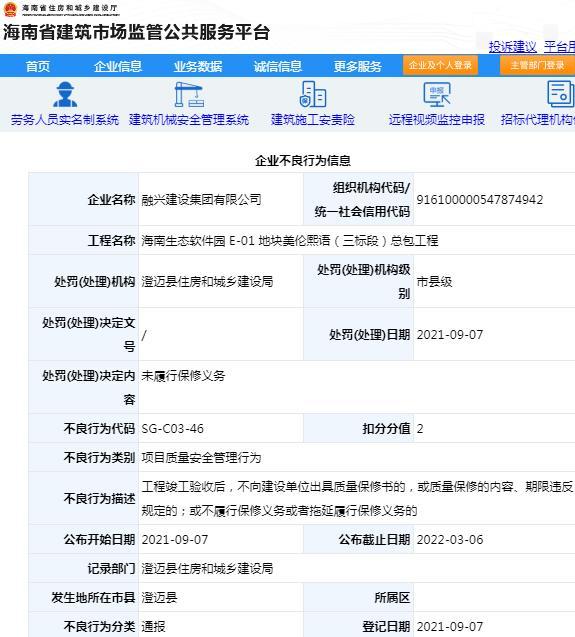
Task: Click the 工程名称 label cell
Action: coord(84,240)
